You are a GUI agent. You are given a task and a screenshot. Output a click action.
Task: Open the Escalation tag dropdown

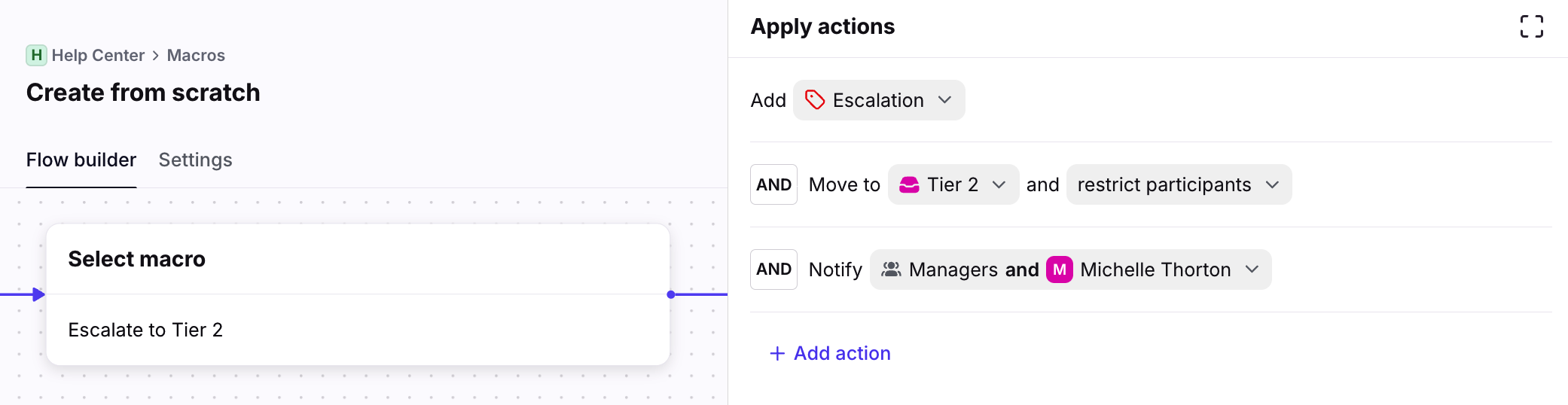point(879,100)
